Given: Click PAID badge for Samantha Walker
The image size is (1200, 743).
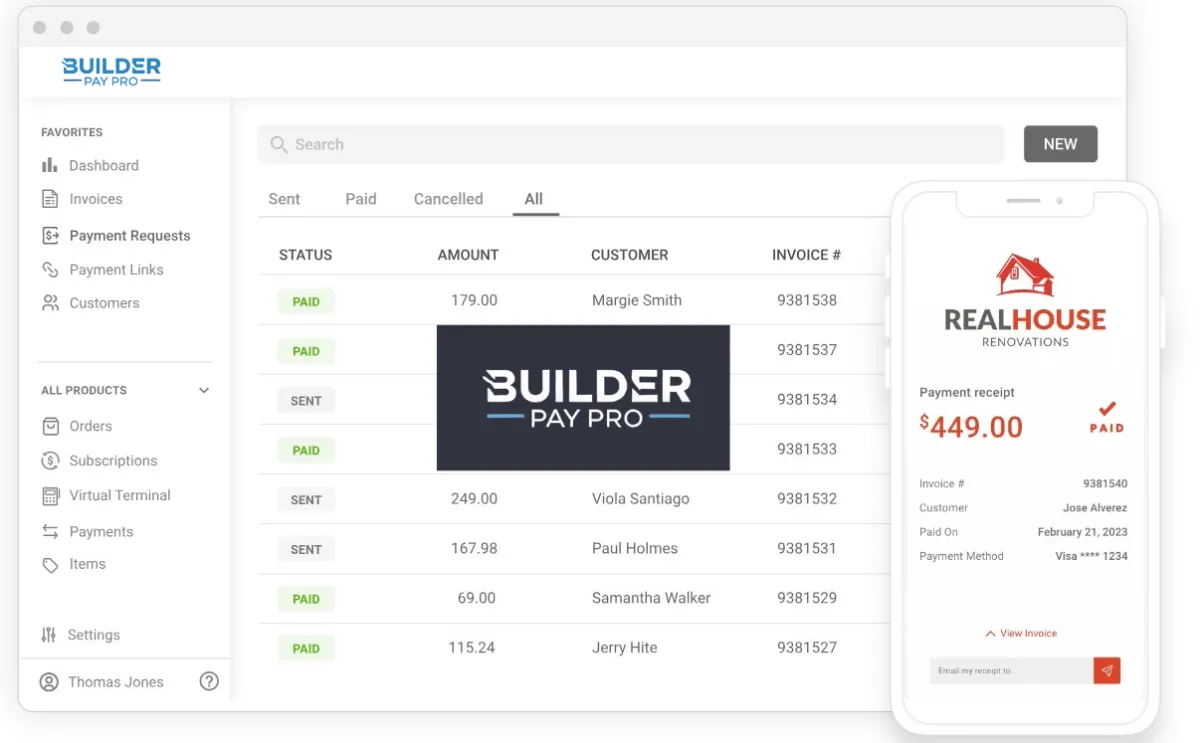Looking at the screenshot, I should [x=306, y=599].
